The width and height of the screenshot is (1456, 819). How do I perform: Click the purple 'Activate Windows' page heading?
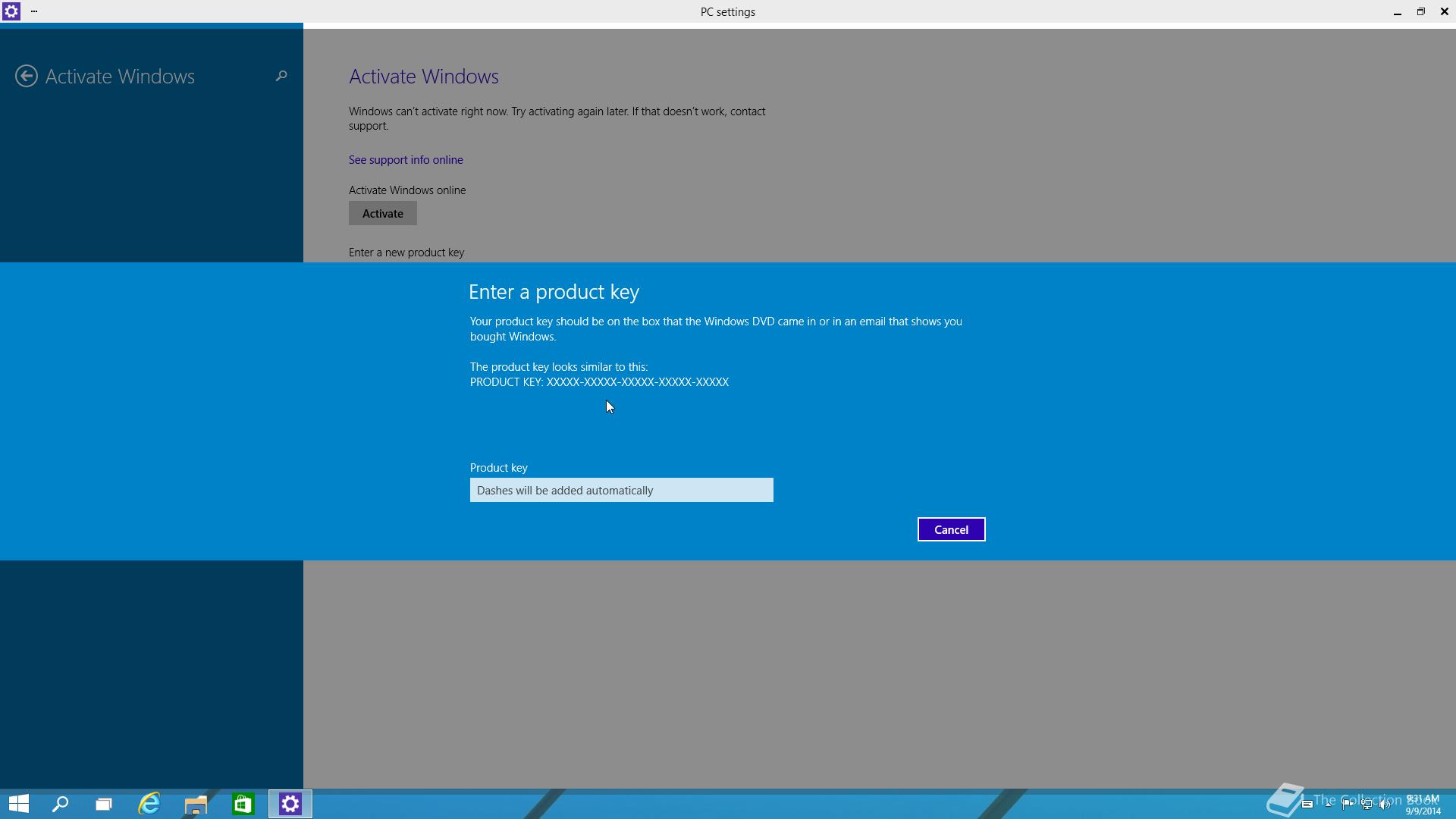[x=423, y=77]
